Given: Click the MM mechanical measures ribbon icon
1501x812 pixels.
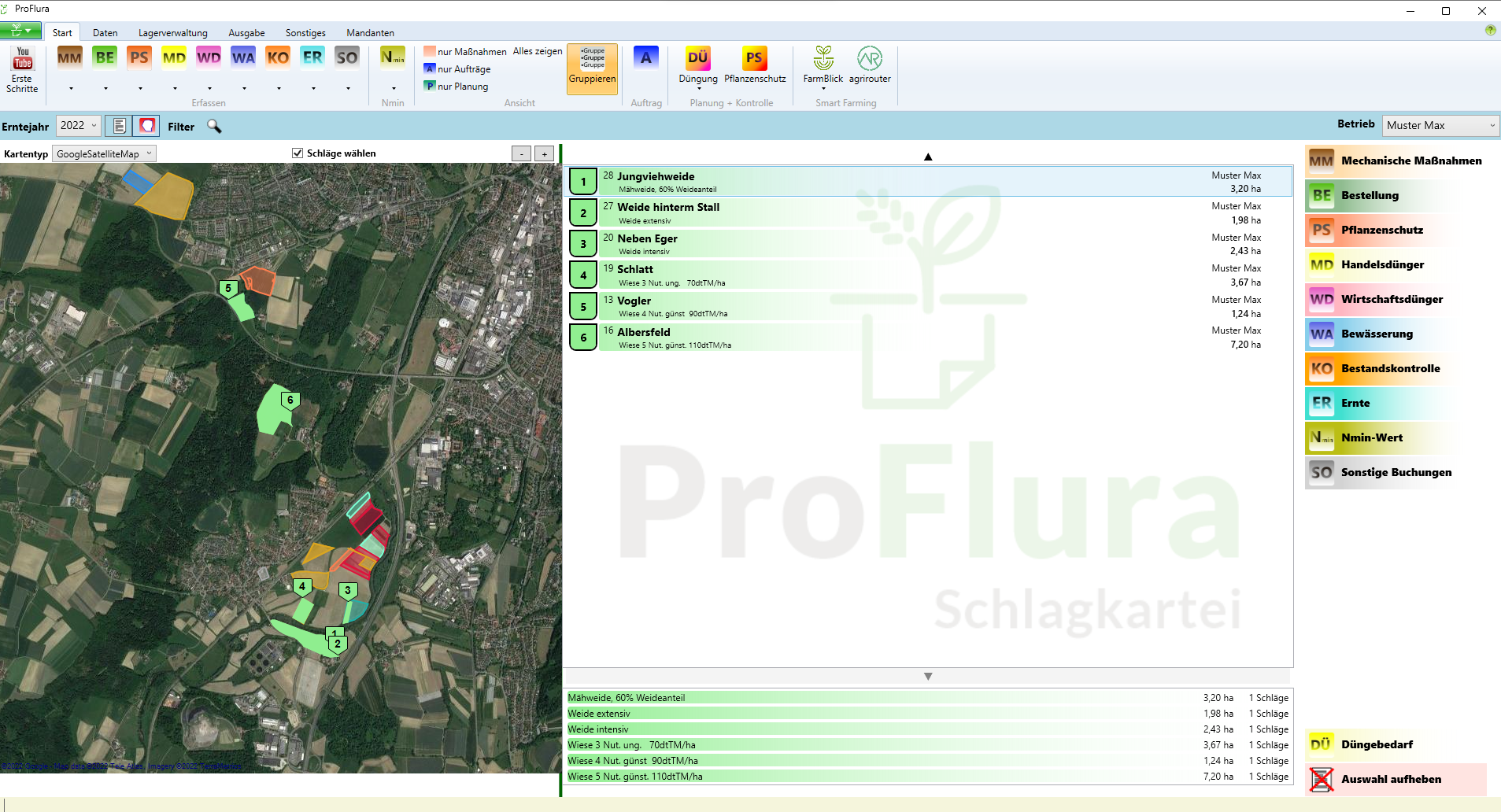Looking at the screenshot, I should click(x=69, y=57).
